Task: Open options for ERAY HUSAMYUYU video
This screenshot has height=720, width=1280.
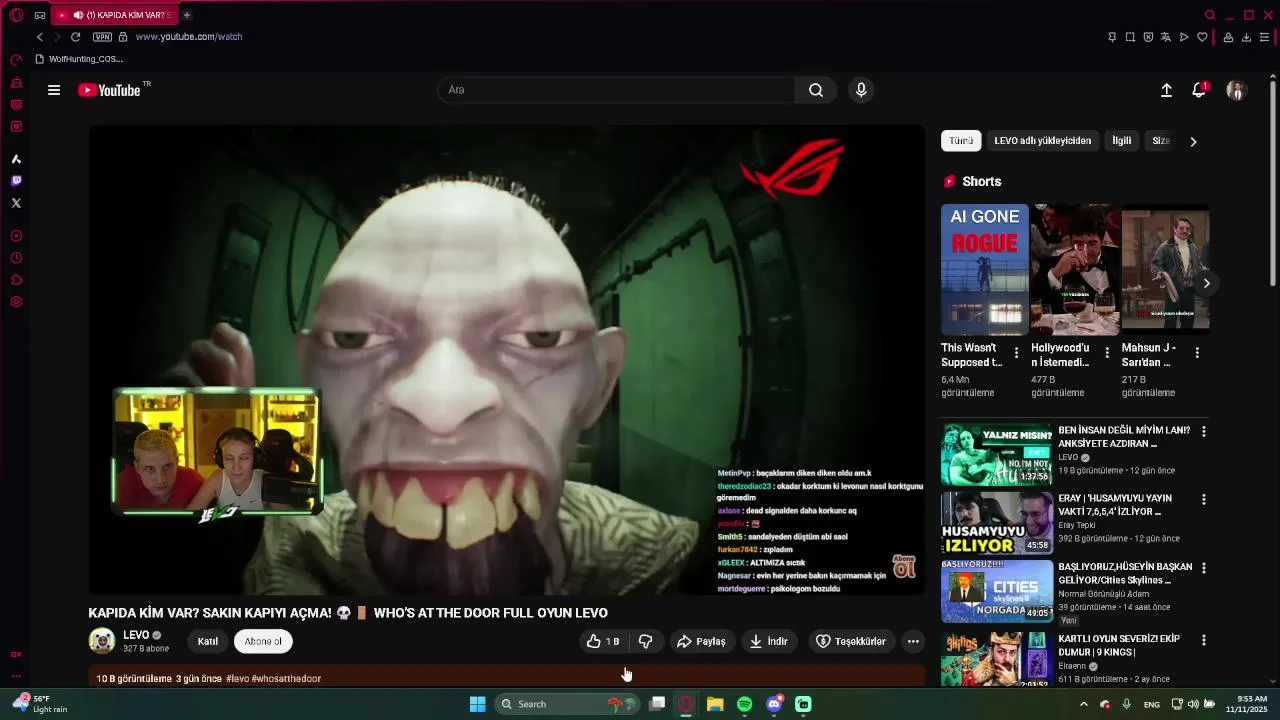Action: (1204, 500)
